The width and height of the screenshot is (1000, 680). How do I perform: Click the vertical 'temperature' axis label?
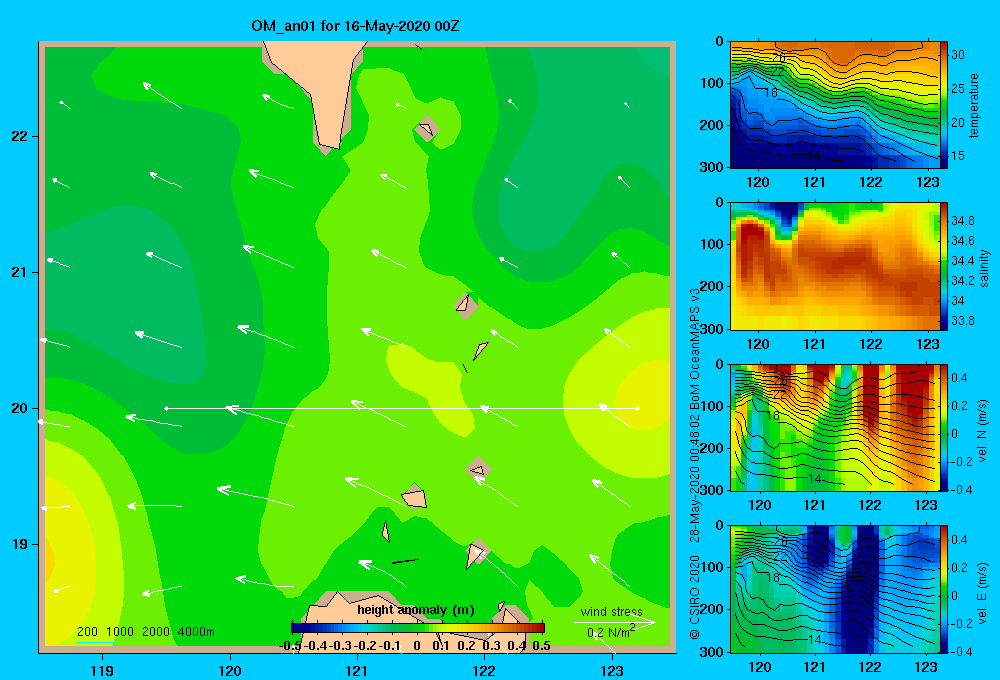coord(974,105)
